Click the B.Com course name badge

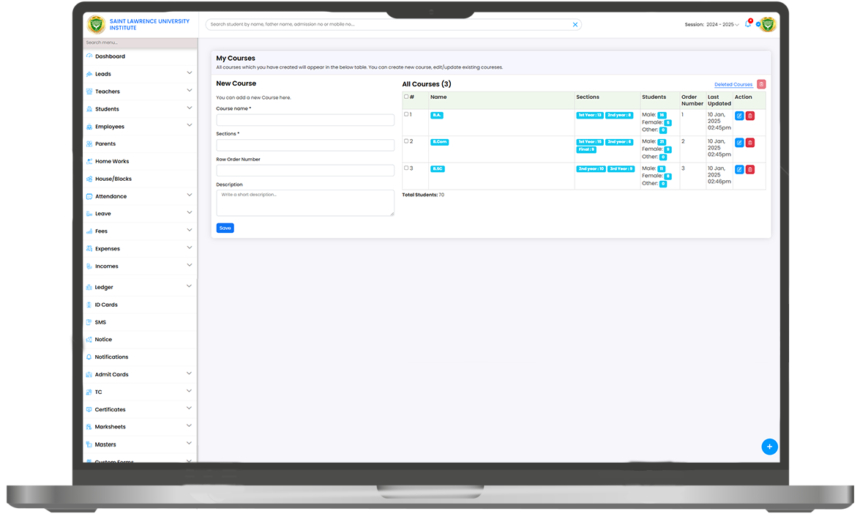tap(439, 142)
